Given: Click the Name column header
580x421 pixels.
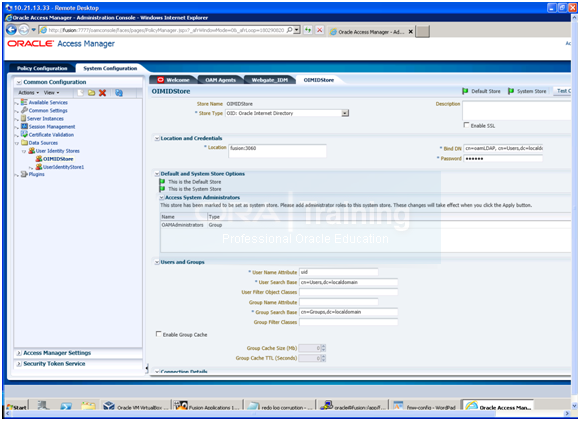Looking at the screenshot, I should 183,217.
